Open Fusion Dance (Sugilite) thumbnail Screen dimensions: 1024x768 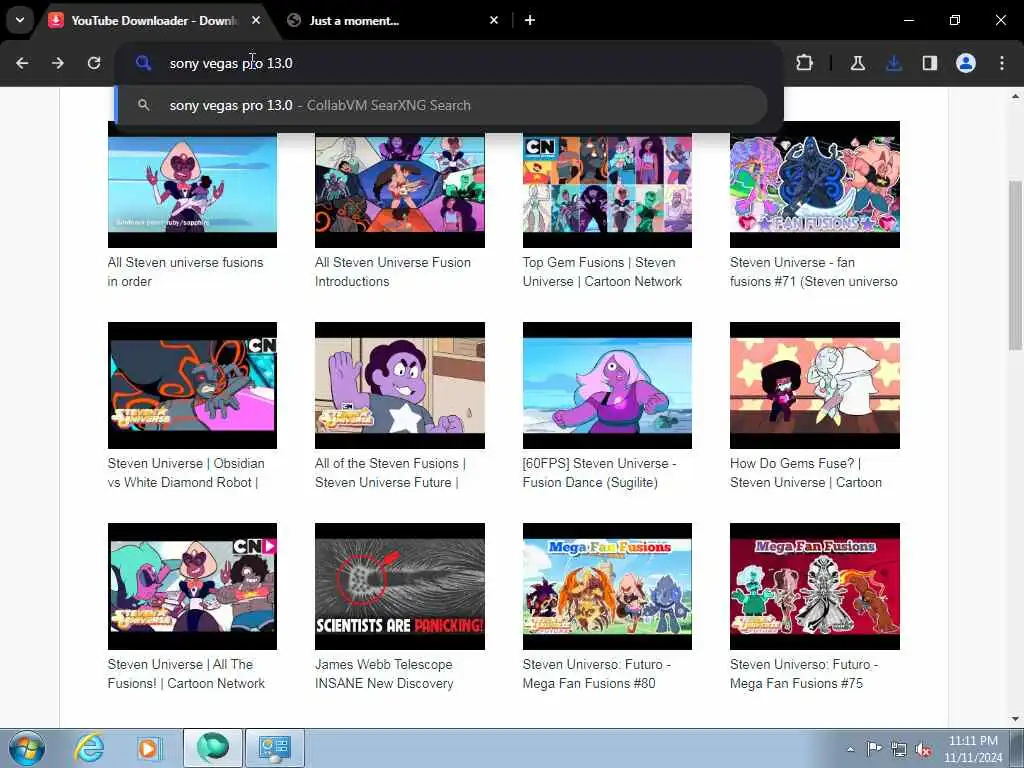click(607, 385)
